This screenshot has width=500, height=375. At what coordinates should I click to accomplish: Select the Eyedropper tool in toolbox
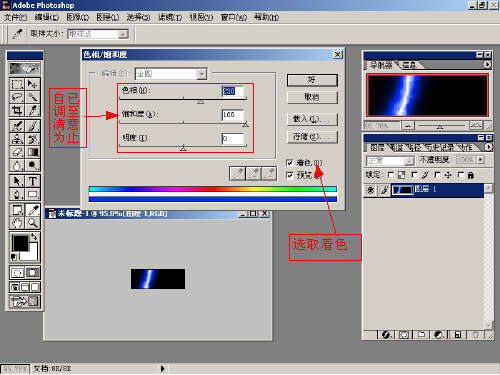pos(33,210)
